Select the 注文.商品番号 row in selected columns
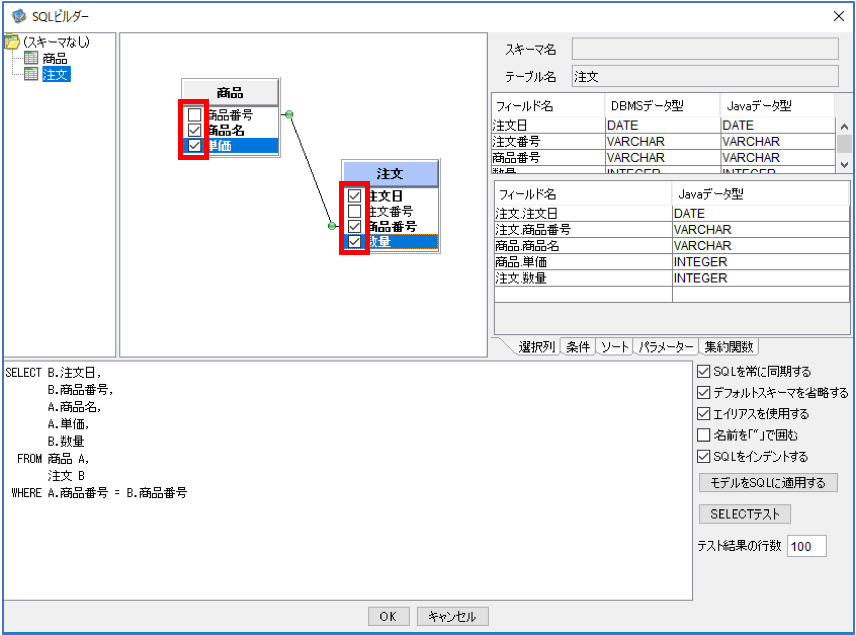The width and height of the screenshot is (856, 635). click(x=671, y=229)
